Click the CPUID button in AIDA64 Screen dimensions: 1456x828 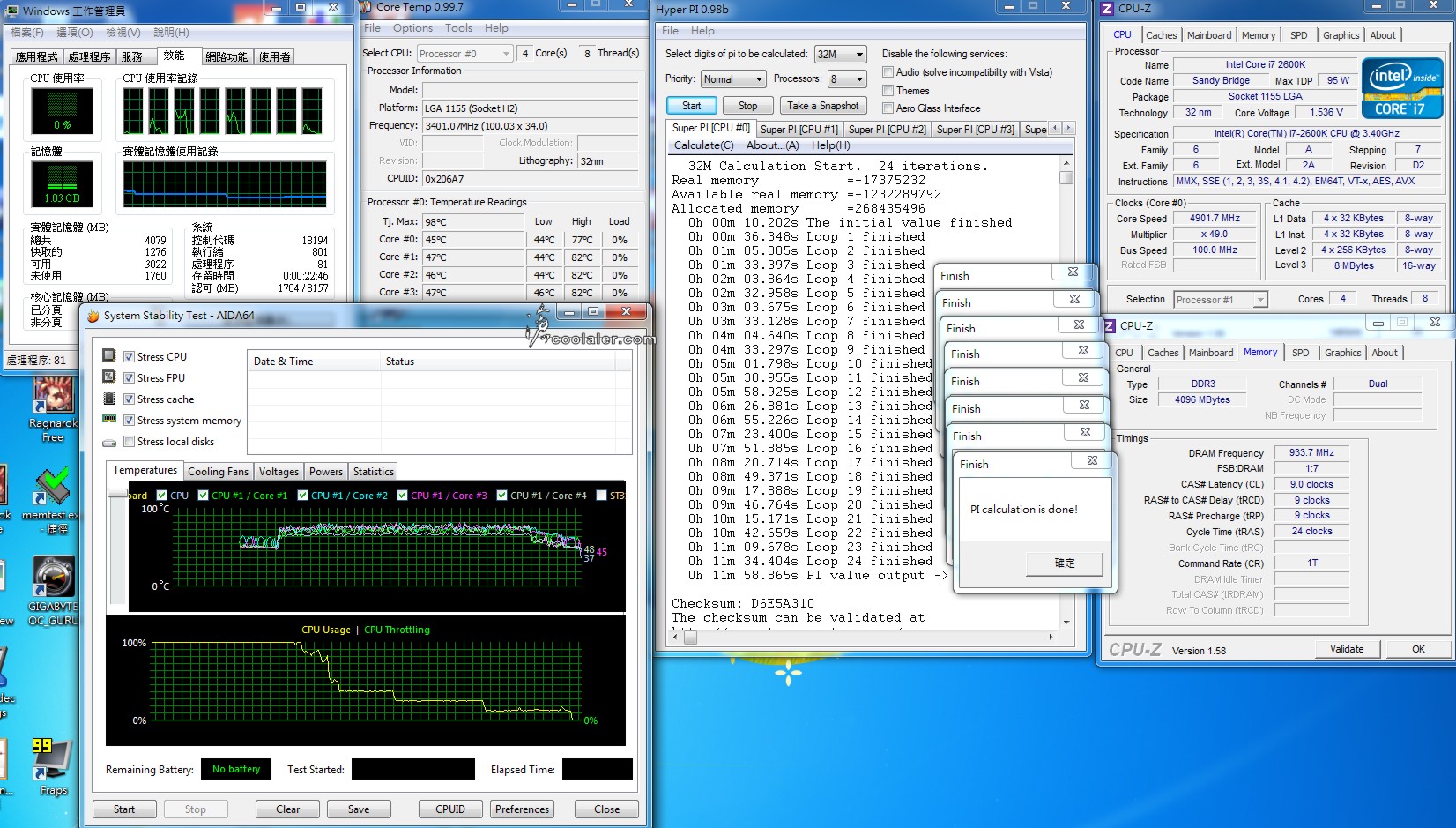click(449, 809)
